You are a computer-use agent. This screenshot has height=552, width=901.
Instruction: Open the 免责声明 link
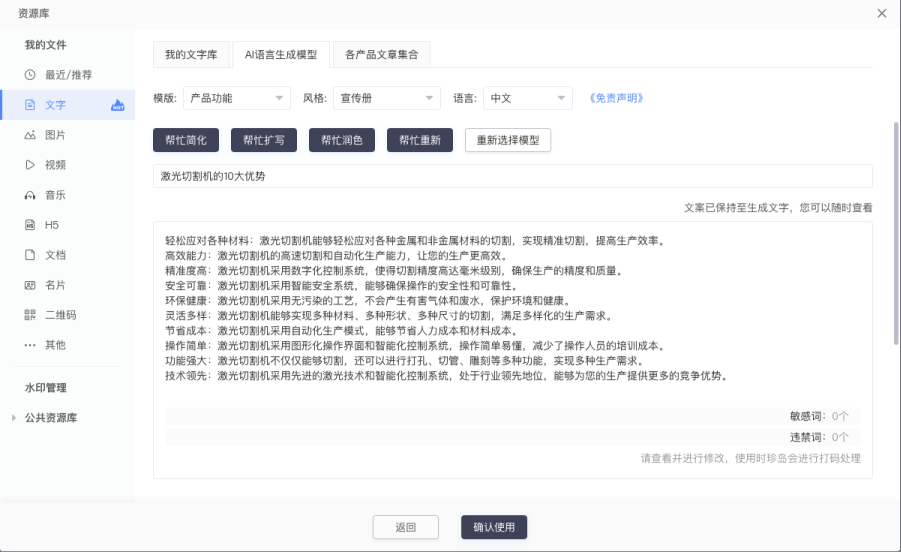(x=615, y=98)
